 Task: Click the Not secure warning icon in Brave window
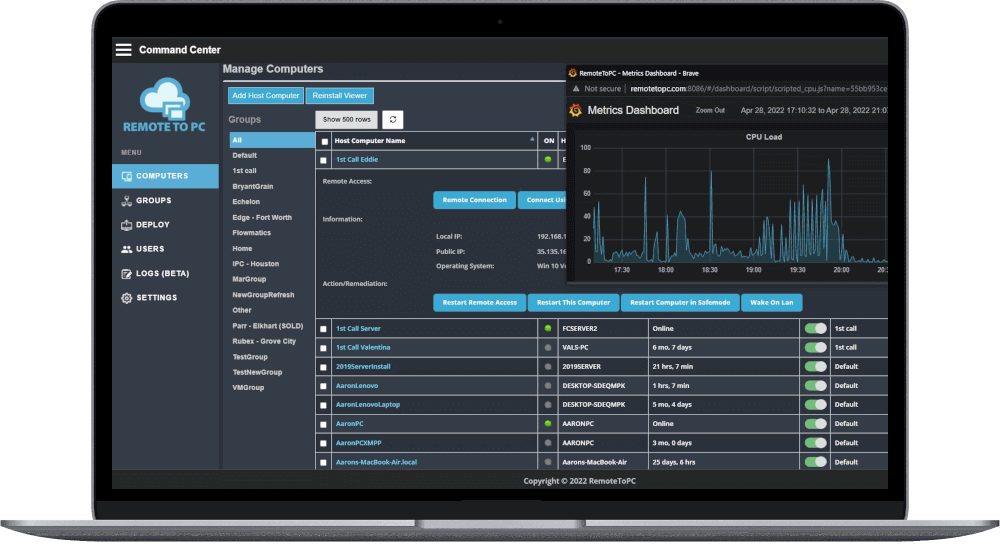(x=576, y=89)
